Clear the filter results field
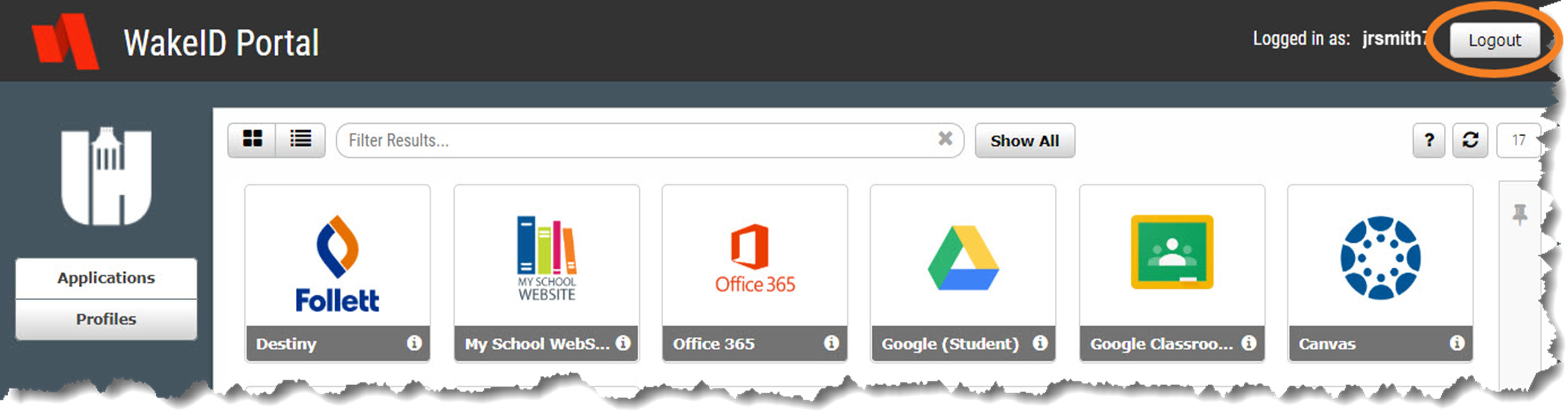This screenshot has width=1568, height=411. click(x=945, y=139)
